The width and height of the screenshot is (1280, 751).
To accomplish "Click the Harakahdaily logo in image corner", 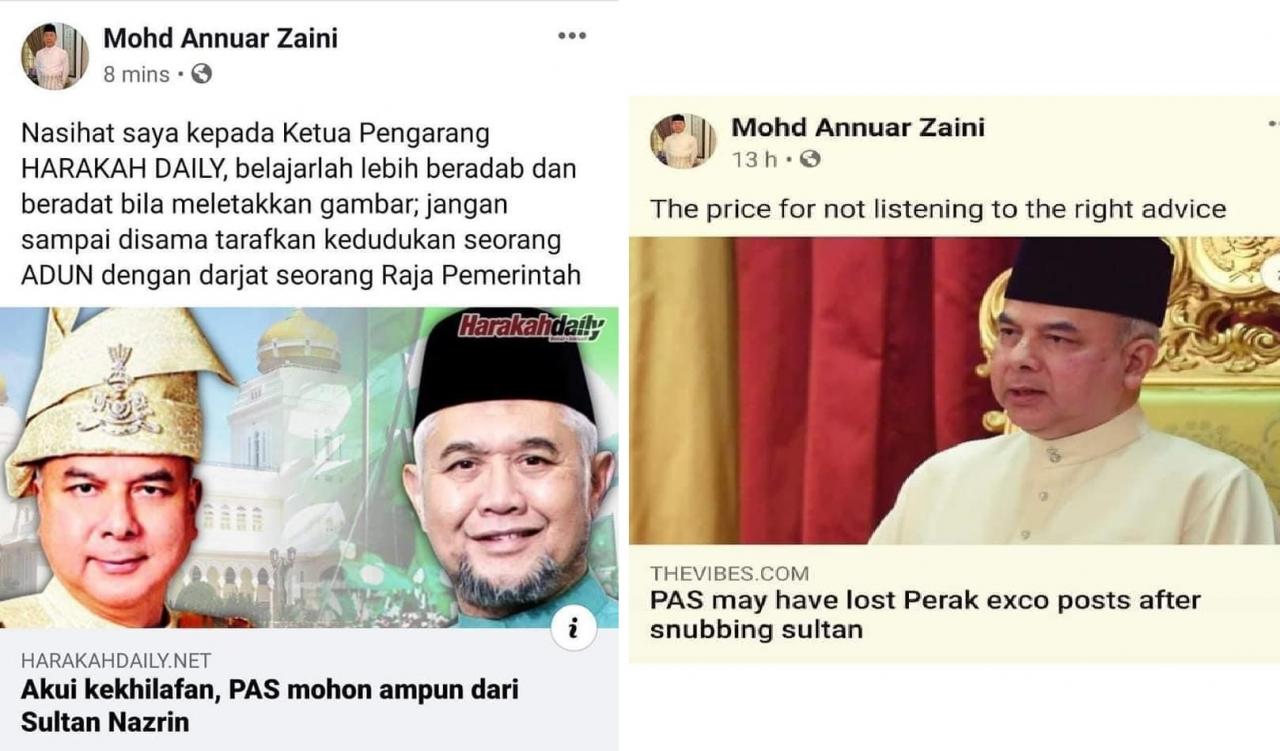I will 530,327.
